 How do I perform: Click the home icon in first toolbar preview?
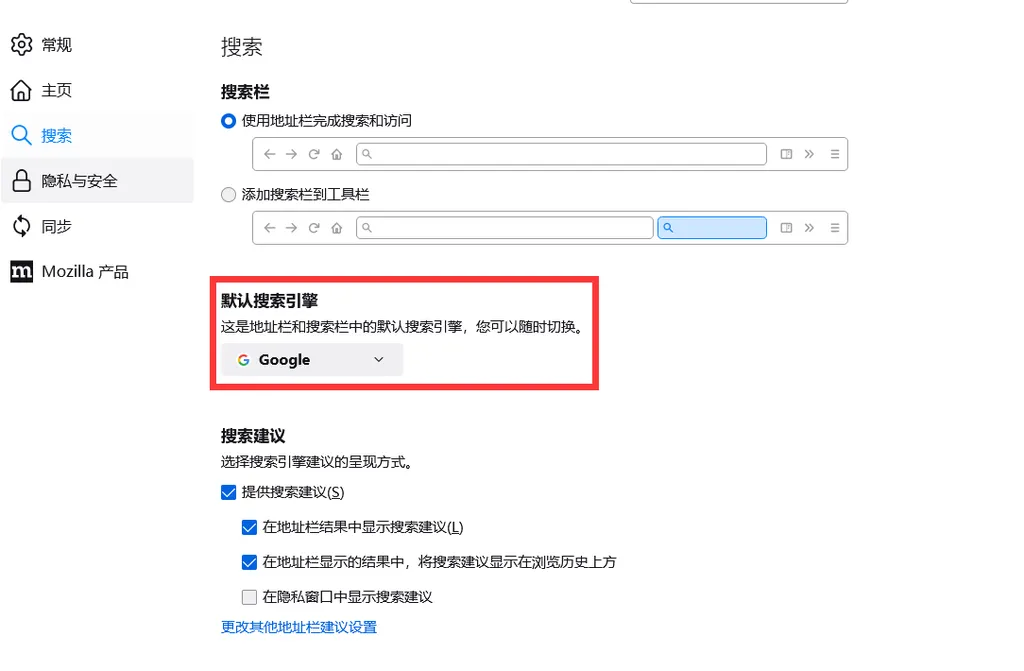336,154
